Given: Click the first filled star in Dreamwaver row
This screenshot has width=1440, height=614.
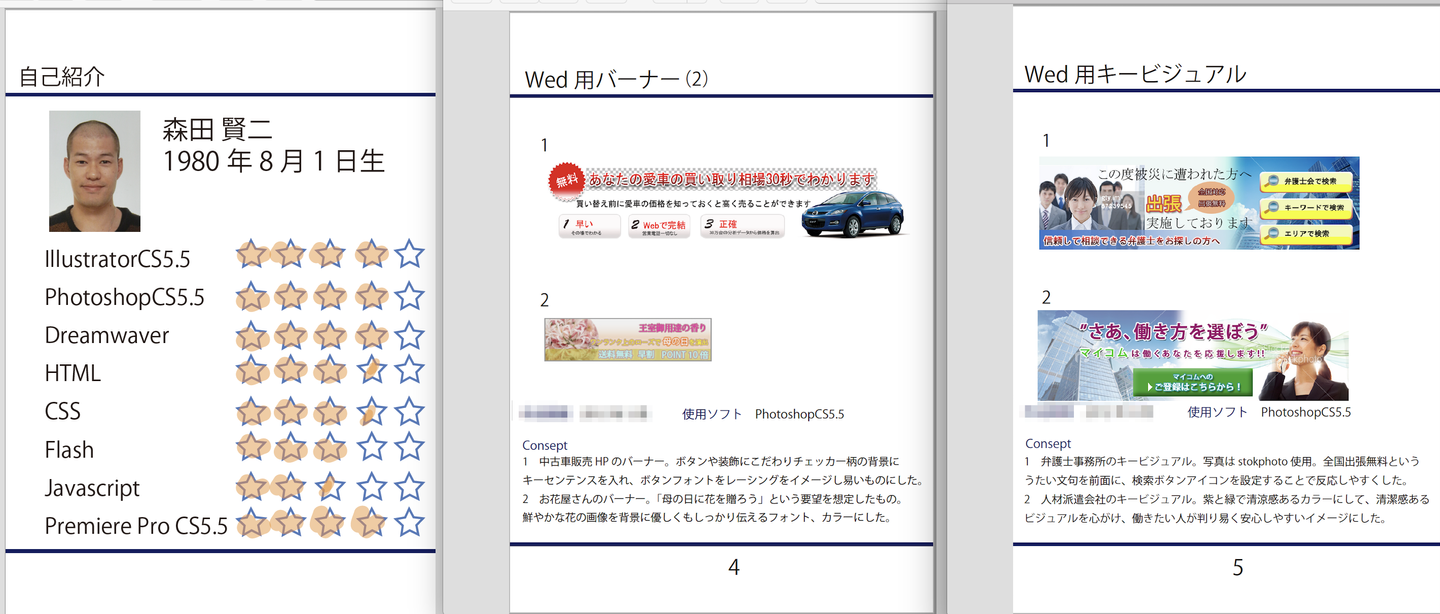Looking at the screenshot, I should point(252,334).
